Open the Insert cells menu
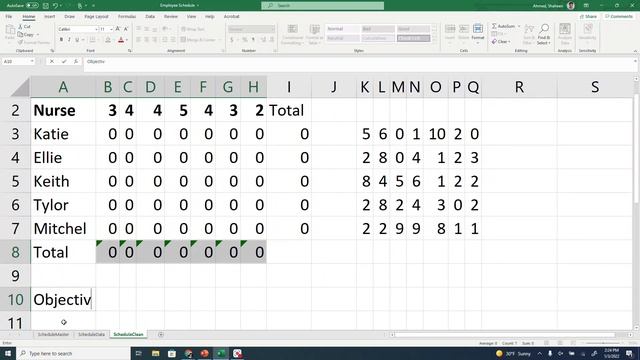This screenshot has width=640, height=360. [x=450, y=33]
